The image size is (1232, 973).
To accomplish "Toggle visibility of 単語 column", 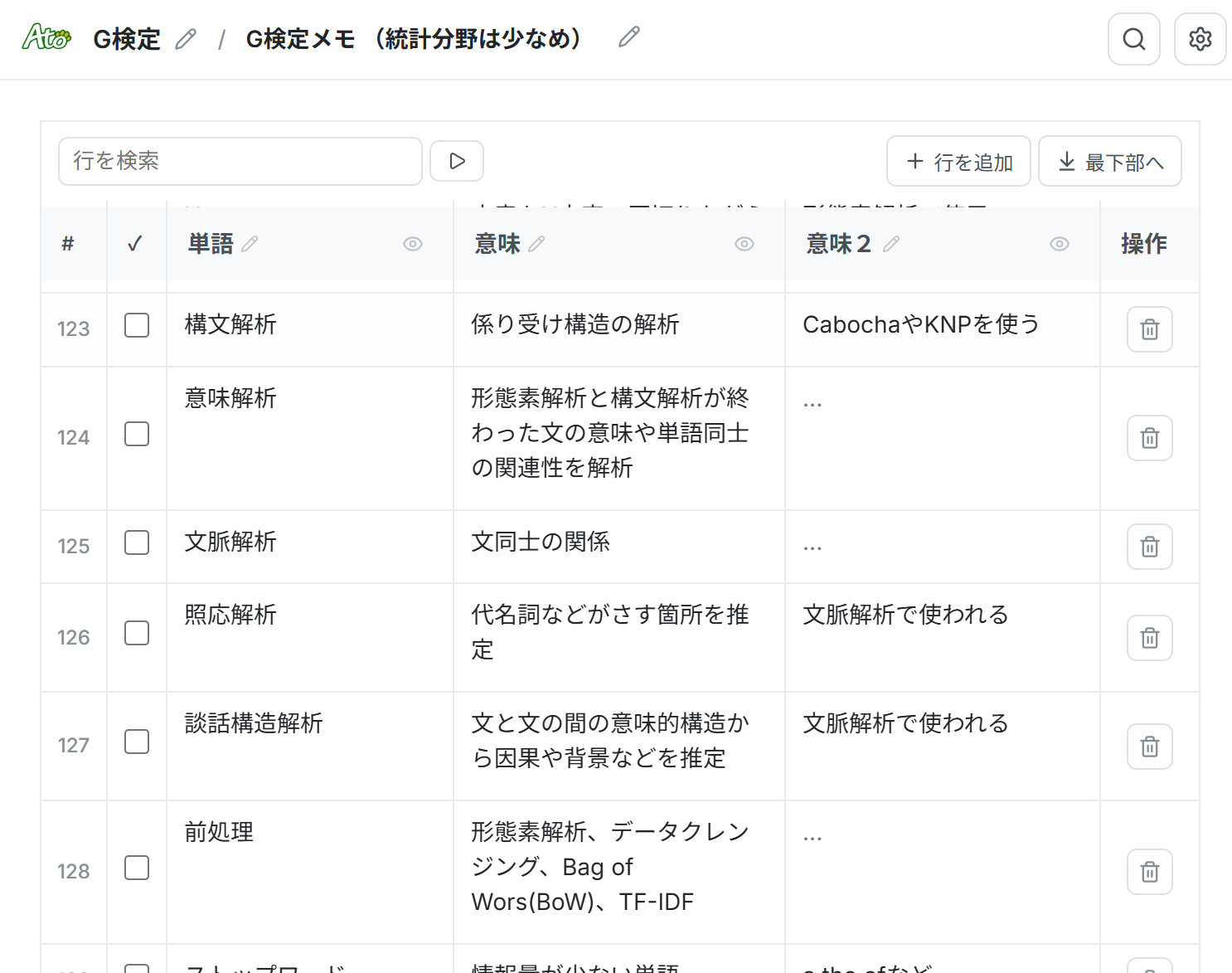I will click(x=413, y=244).
